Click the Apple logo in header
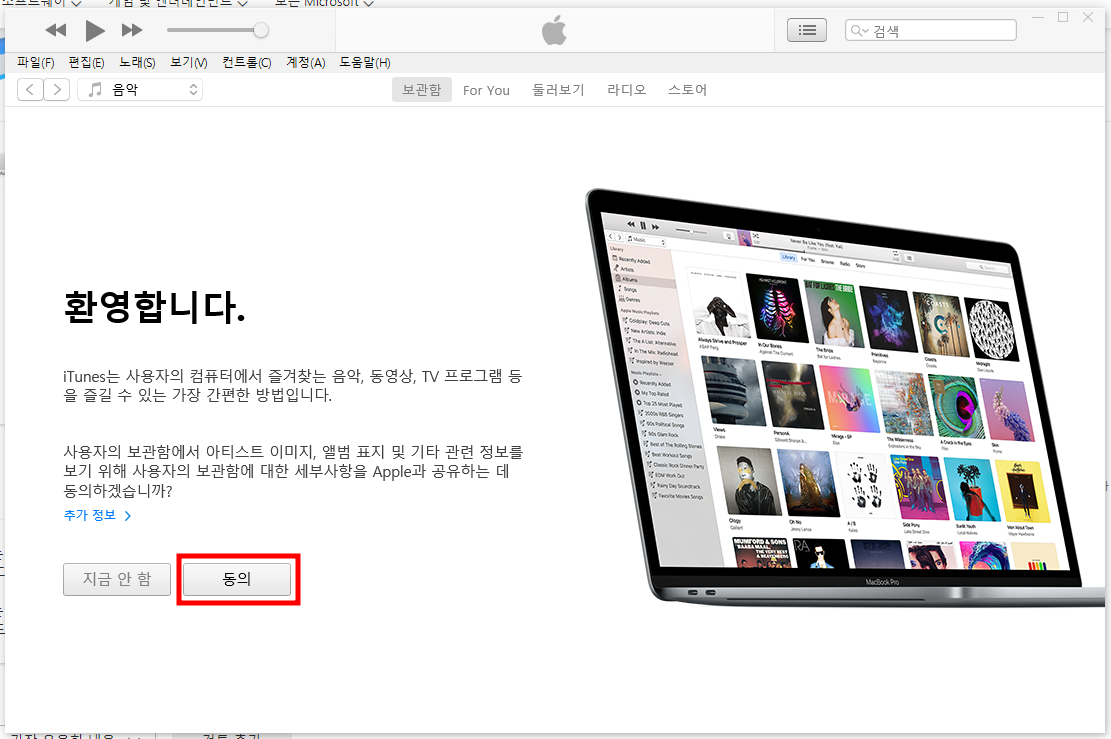This screenshot has width=1111, height=739. point(554,30)
